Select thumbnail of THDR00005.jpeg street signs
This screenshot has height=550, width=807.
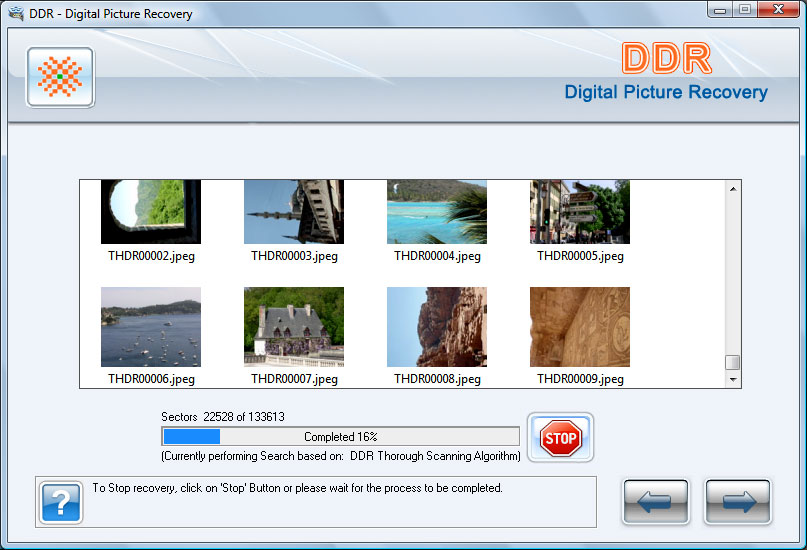click(x=580, y=211)
